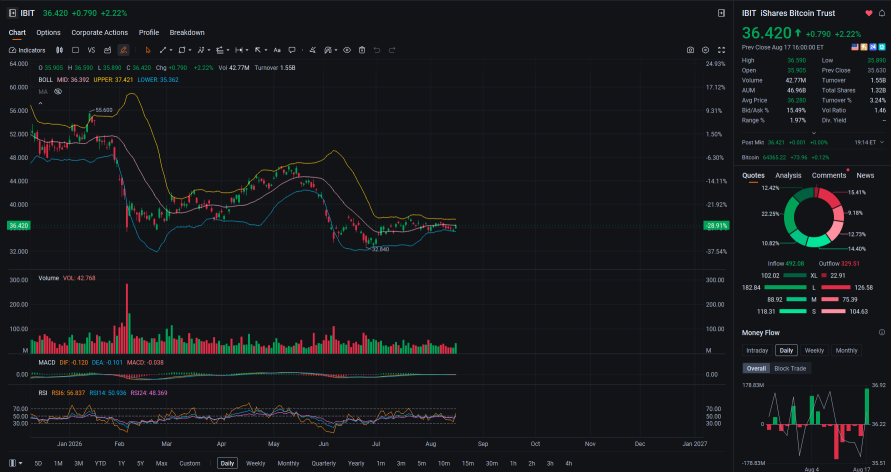Select the 15m candle interval

(468, 463)
